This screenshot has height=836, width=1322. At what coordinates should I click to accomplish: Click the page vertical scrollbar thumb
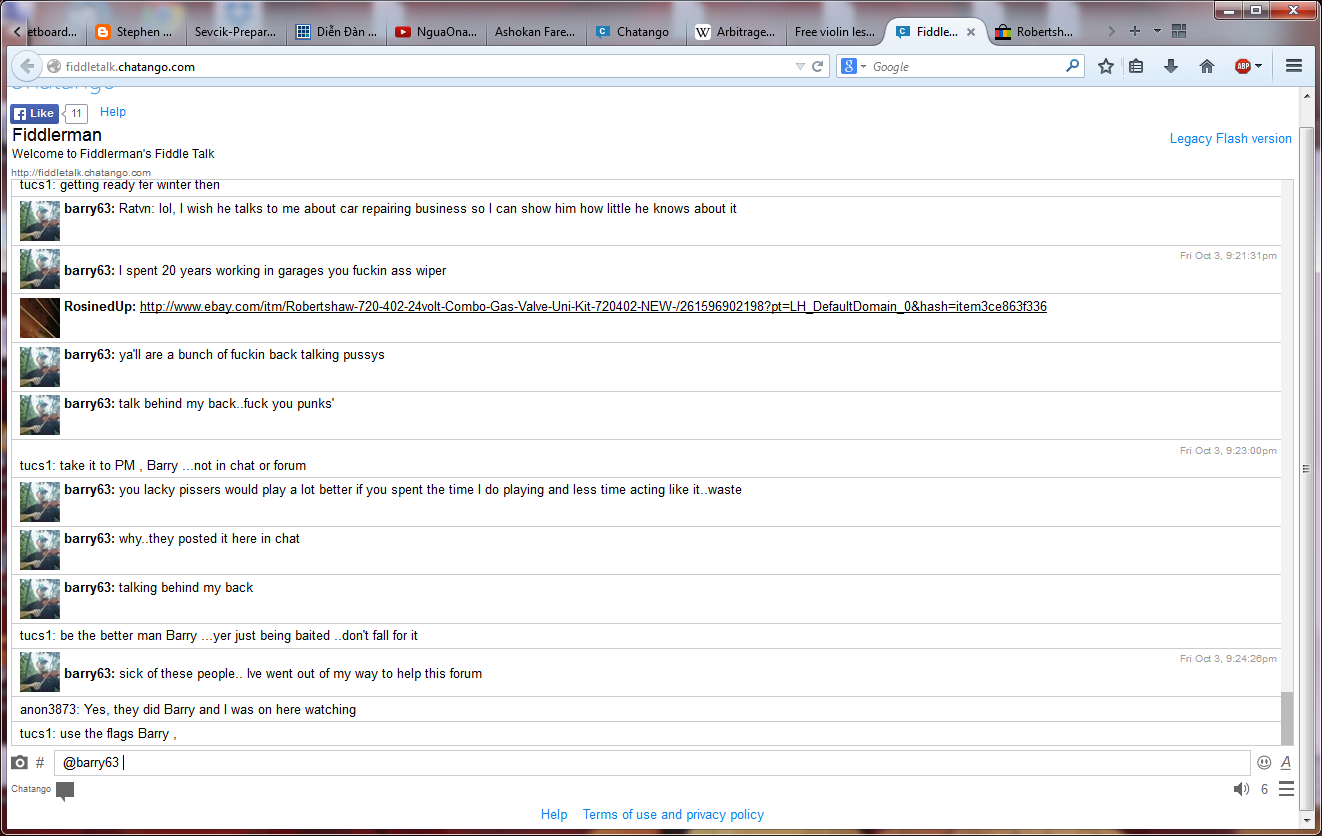(1306, 468)
